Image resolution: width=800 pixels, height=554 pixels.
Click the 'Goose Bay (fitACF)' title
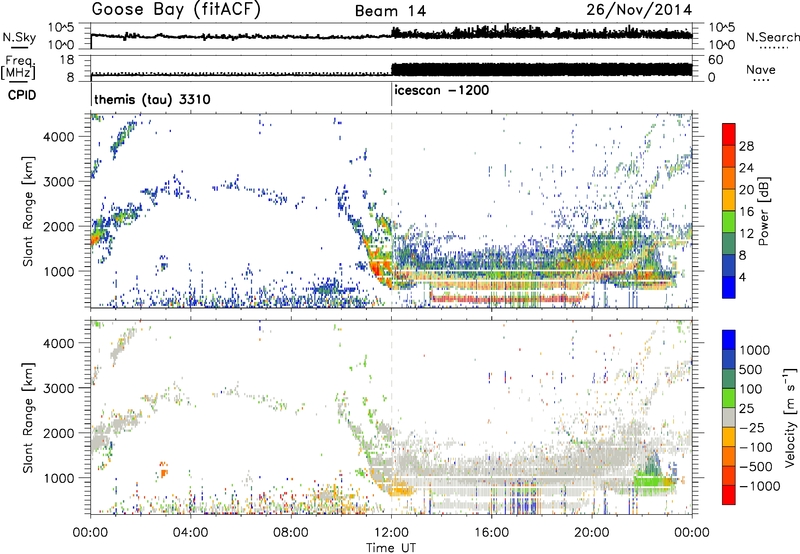176,10
